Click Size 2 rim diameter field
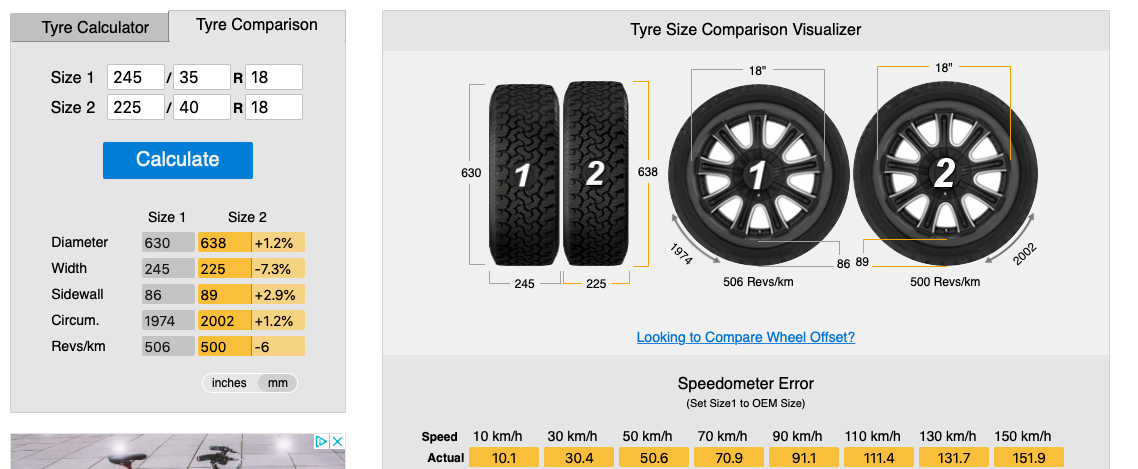Viewport: 1138px width, 469px height. pos(274,107)
